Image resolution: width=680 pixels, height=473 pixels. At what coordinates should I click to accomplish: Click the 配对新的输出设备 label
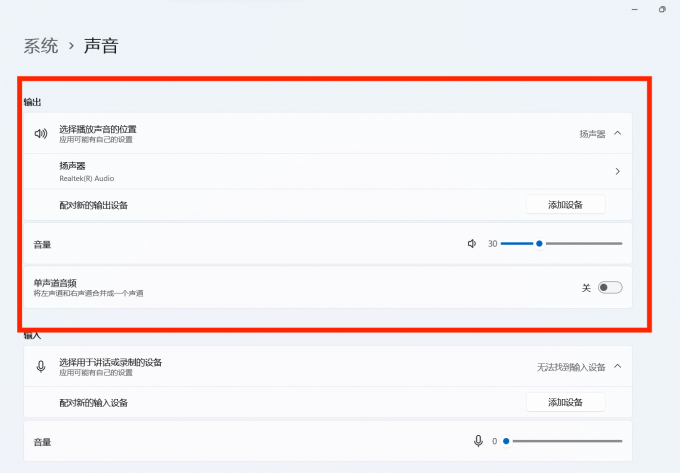click(x=94, y=205)
